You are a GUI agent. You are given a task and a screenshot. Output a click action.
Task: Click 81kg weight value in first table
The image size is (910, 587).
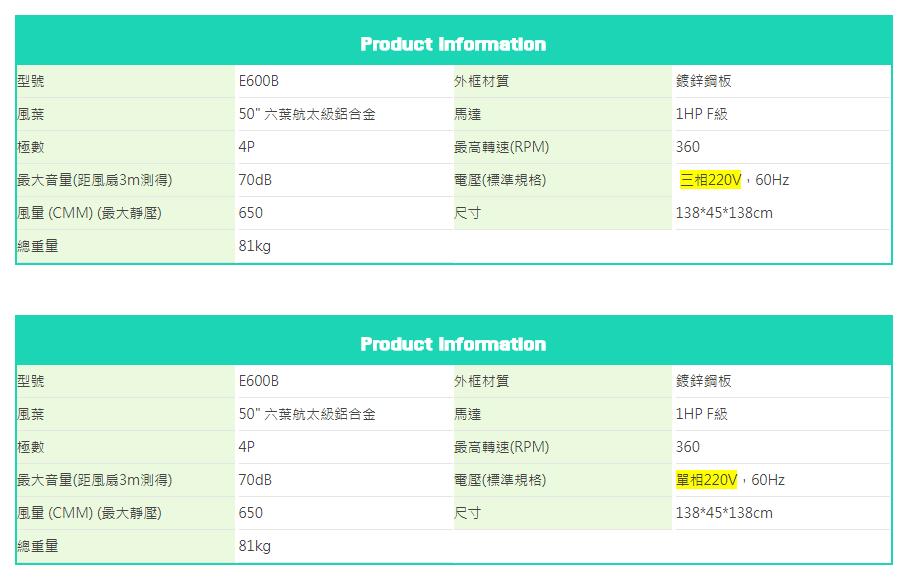click(x=255, y=246)
